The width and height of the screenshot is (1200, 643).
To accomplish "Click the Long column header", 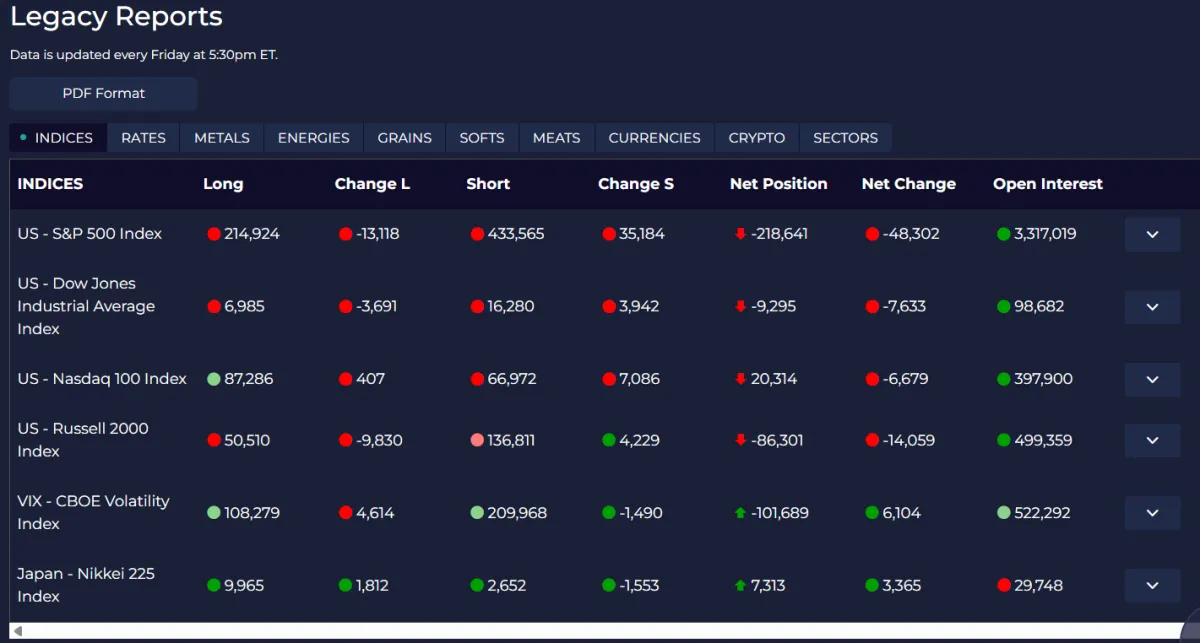I will [x=223, y=184].
